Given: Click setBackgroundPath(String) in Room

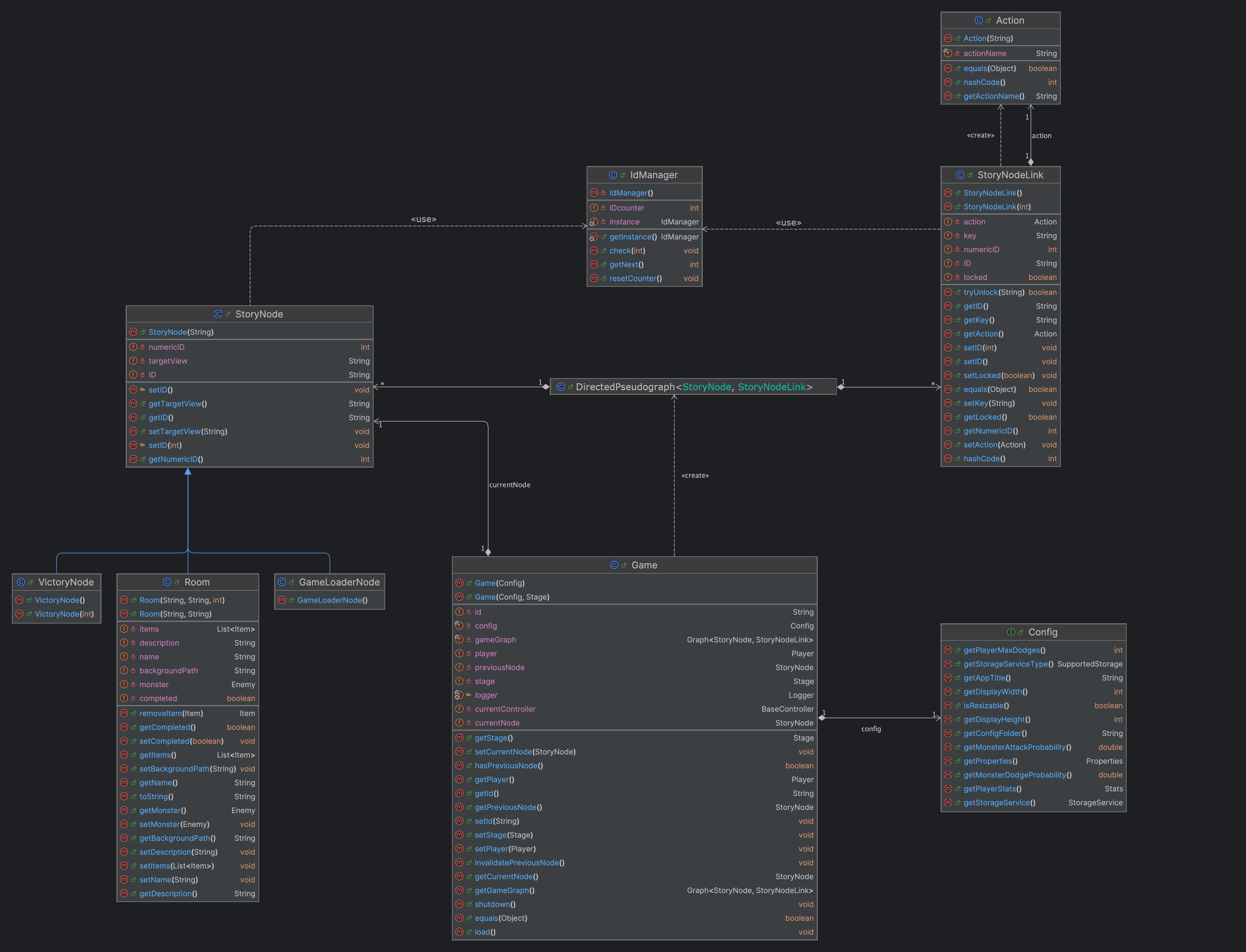Looking at the screenshot, I should pos(188,769).
